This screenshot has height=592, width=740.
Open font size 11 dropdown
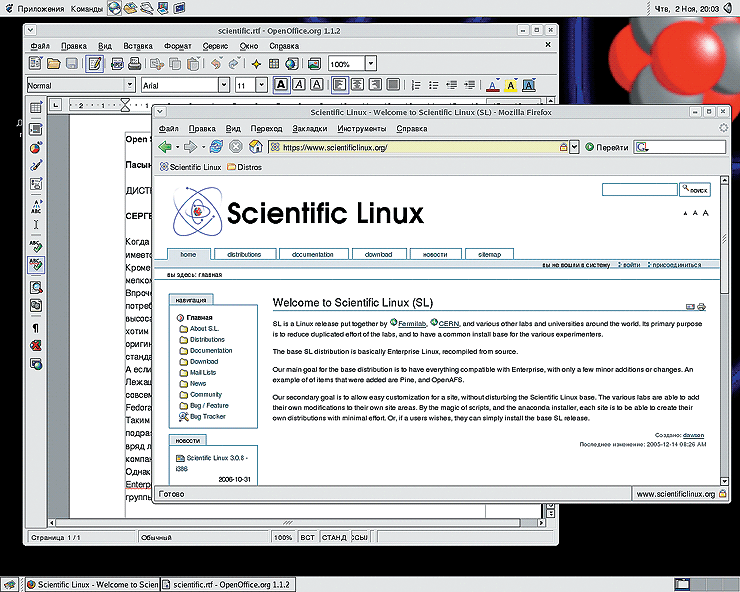[262, 85]
